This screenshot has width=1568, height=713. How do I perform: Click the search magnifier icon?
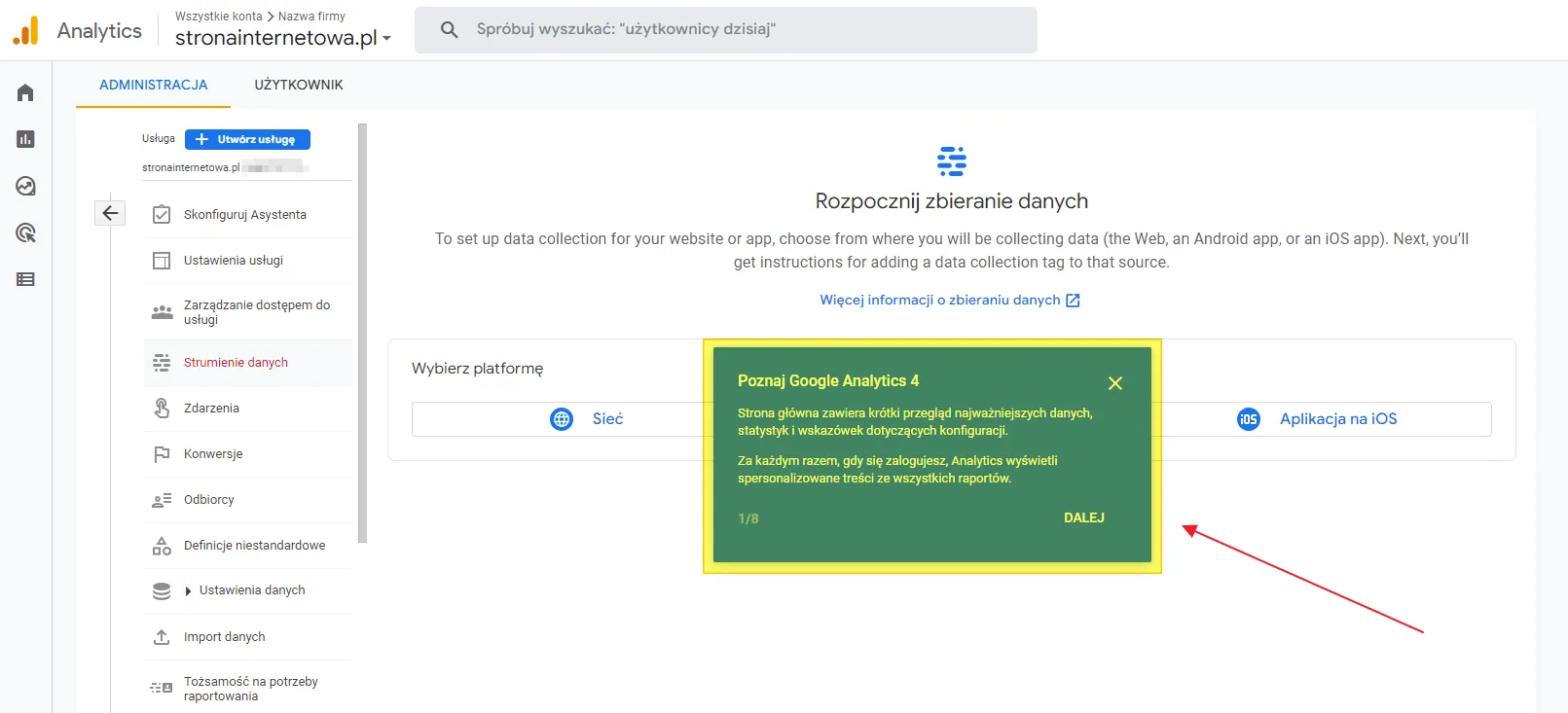point(449,29)
